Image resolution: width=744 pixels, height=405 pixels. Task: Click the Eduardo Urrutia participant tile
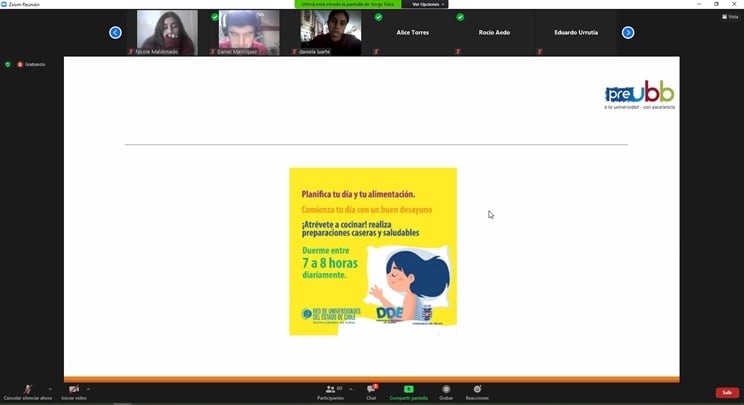(x=575, y=32)
